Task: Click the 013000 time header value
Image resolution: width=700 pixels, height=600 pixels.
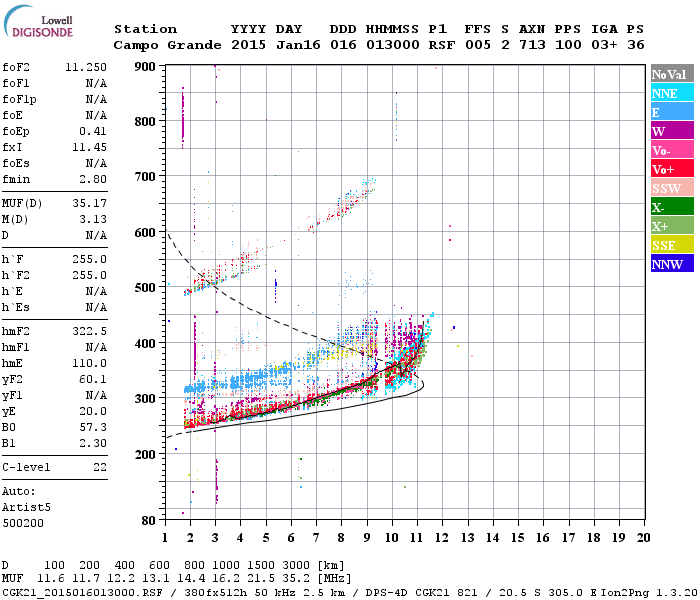Action: click(393, 45)
